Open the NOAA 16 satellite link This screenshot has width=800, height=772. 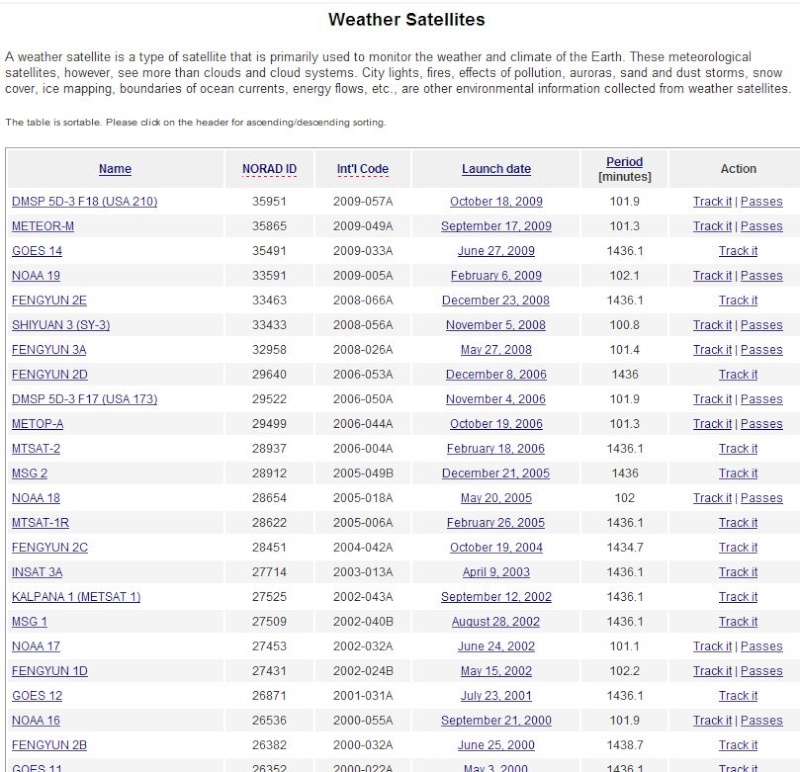click(36, 720)
